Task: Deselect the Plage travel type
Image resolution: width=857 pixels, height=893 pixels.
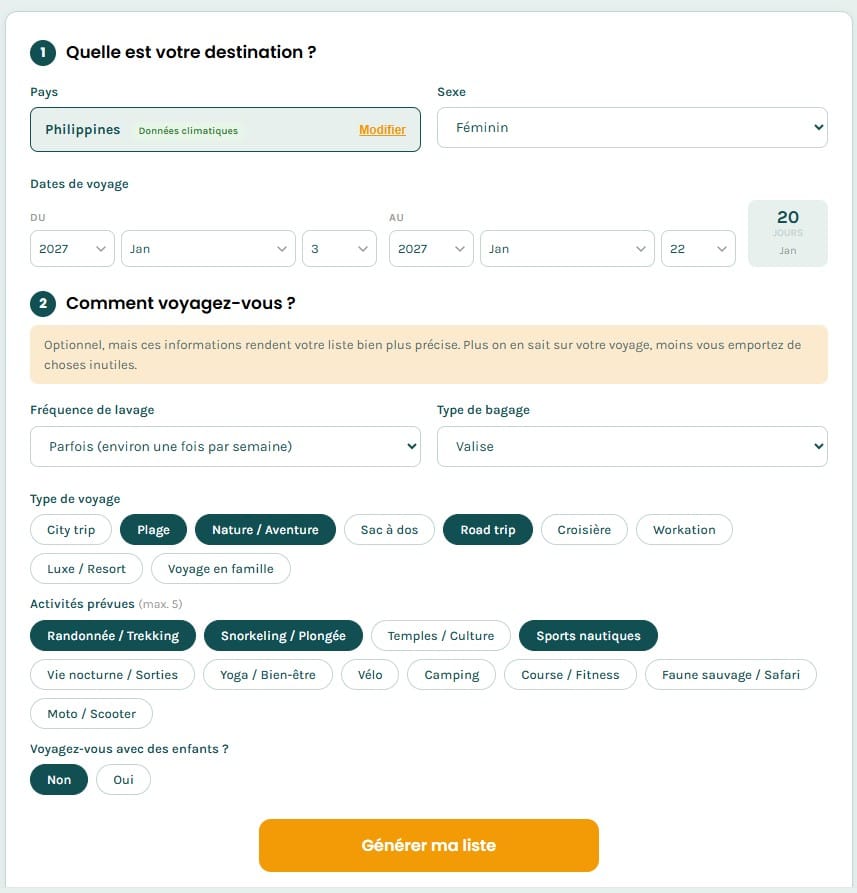Action: 153,529
